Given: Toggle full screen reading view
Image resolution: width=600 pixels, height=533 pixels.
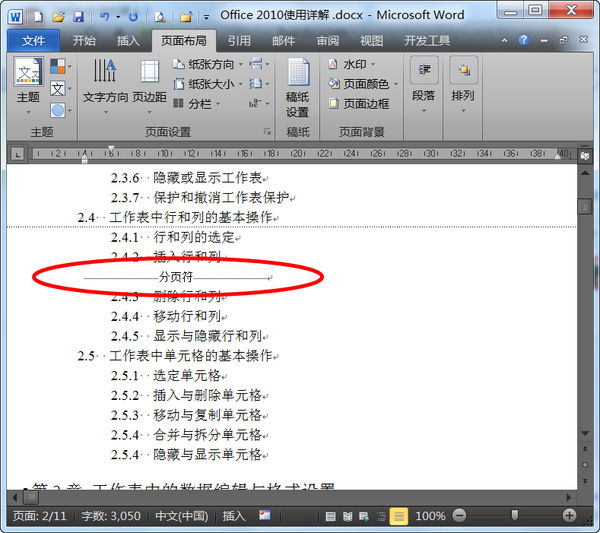Looking at the screenshot, I should 347,516.
